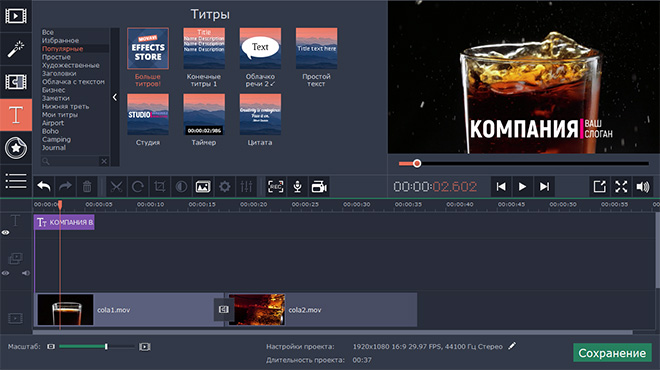This screenshot has height=370, width=660.
Task: Click the green Сохранение button
Action: pyautogui.click(x=612, y=353)
